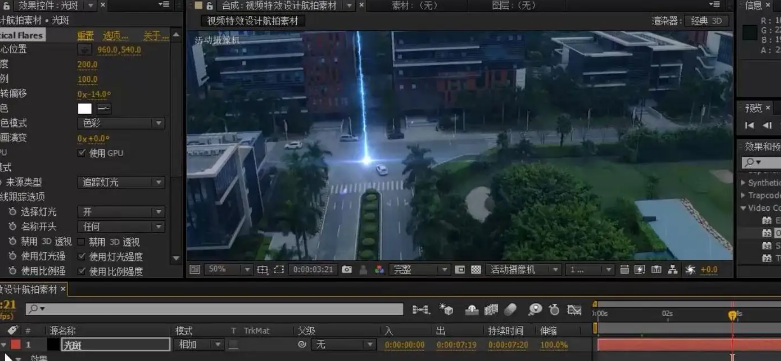This screenshot has width=781, height=361.
Task: Open the 相加 blending mode dropdown
Action: pyautogui.click(x=199, y=345)
